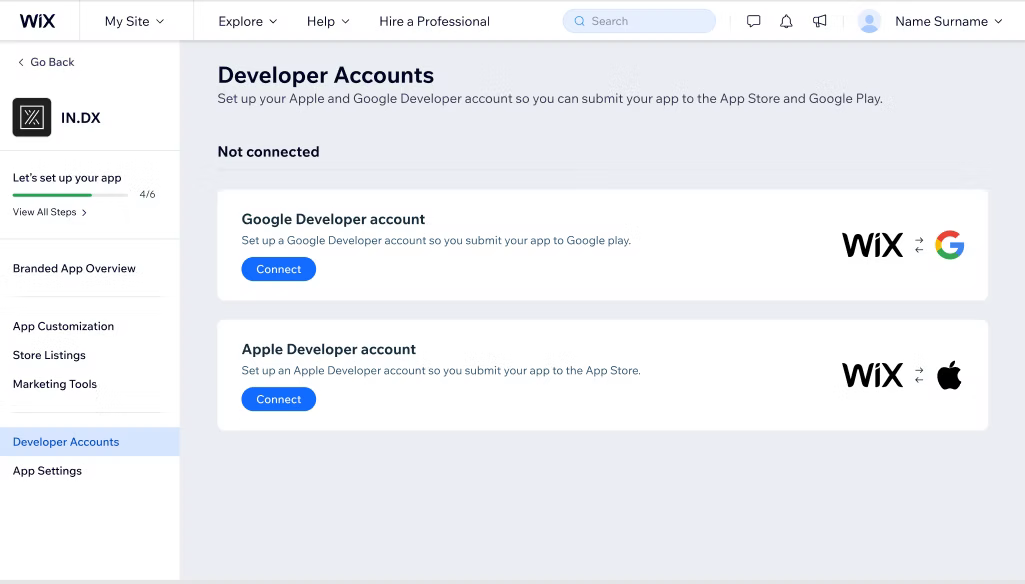The image size is (1025, 584).
Task: Open App Settings in sidebar
Action: 47,471
